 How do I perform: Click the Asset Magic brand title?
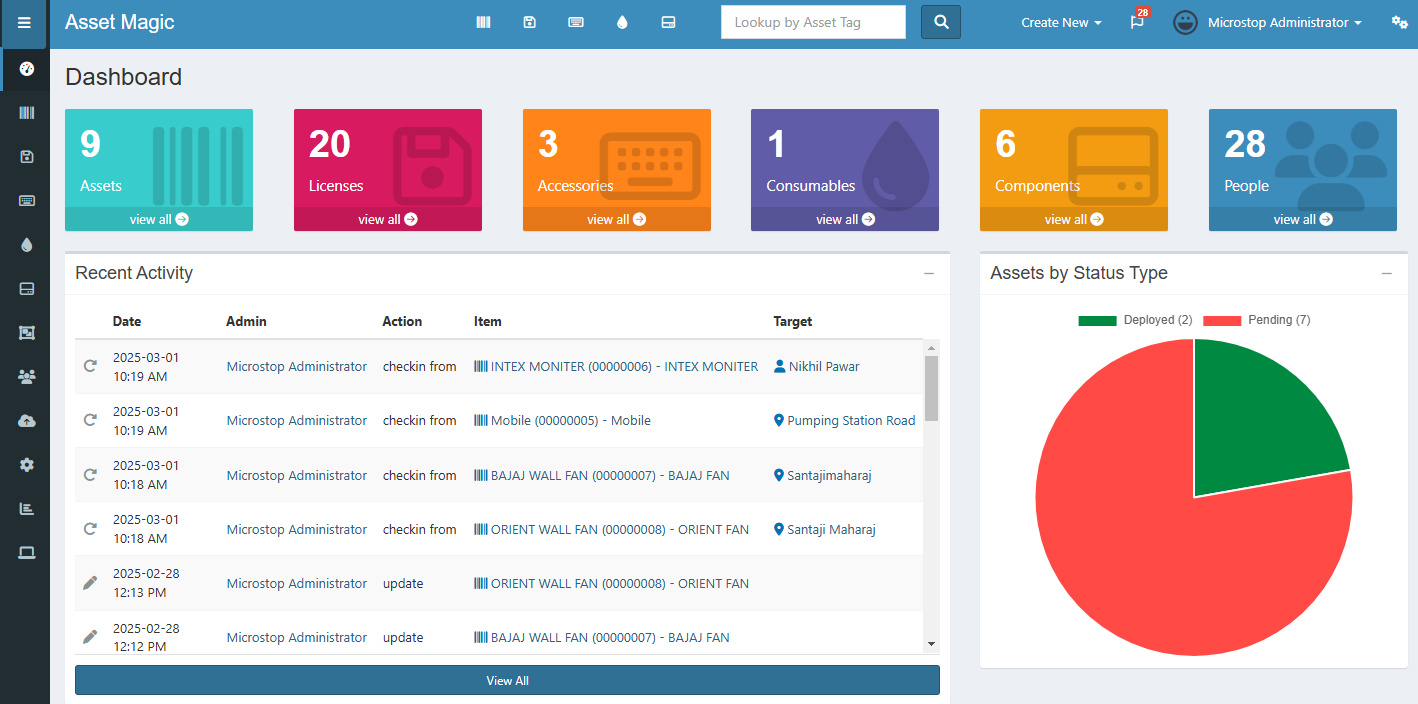coord(120,22)
